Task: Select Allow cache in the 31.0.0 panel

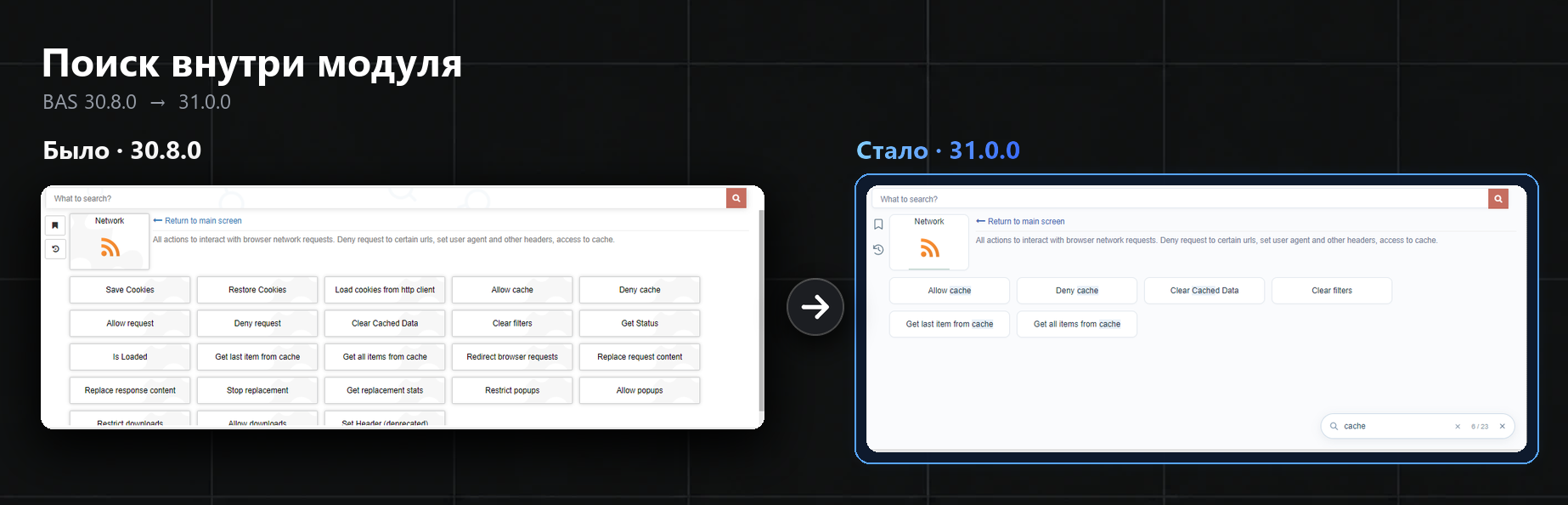Action: (950, 291)
